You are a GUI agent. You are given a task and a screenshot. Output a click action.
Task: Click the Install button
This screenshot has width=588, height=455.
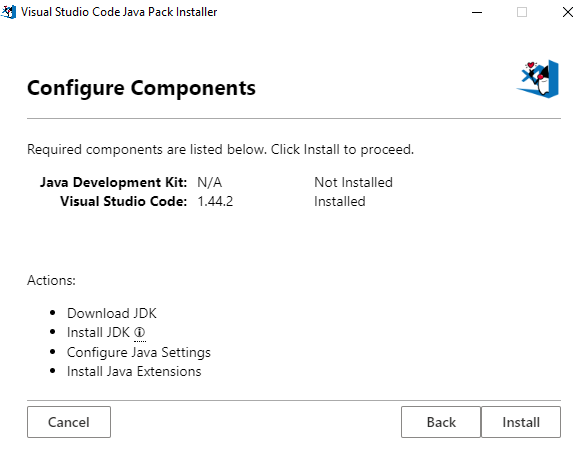click(x=520, y=422)
